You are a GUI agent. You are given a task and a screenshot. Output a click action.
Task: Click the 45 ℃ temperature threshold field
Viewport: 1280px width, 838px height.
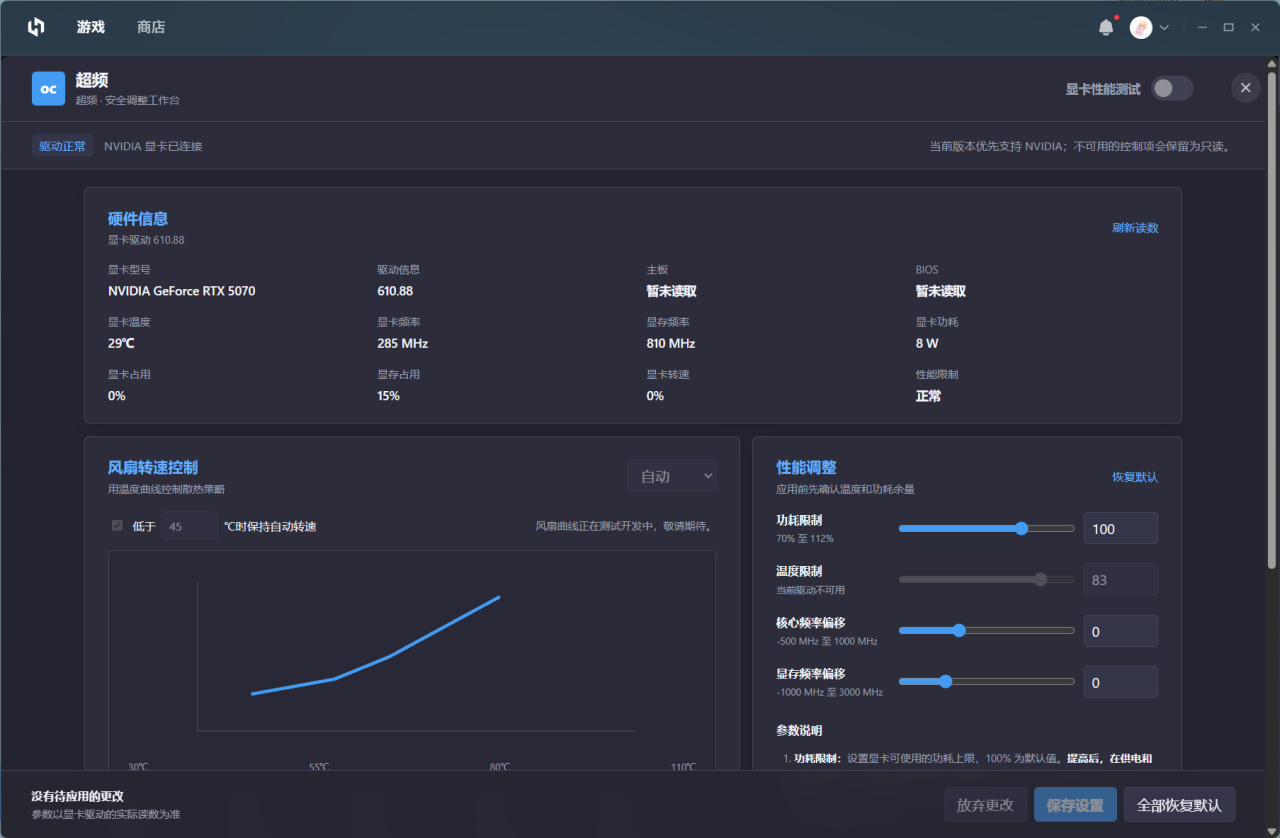189,526
